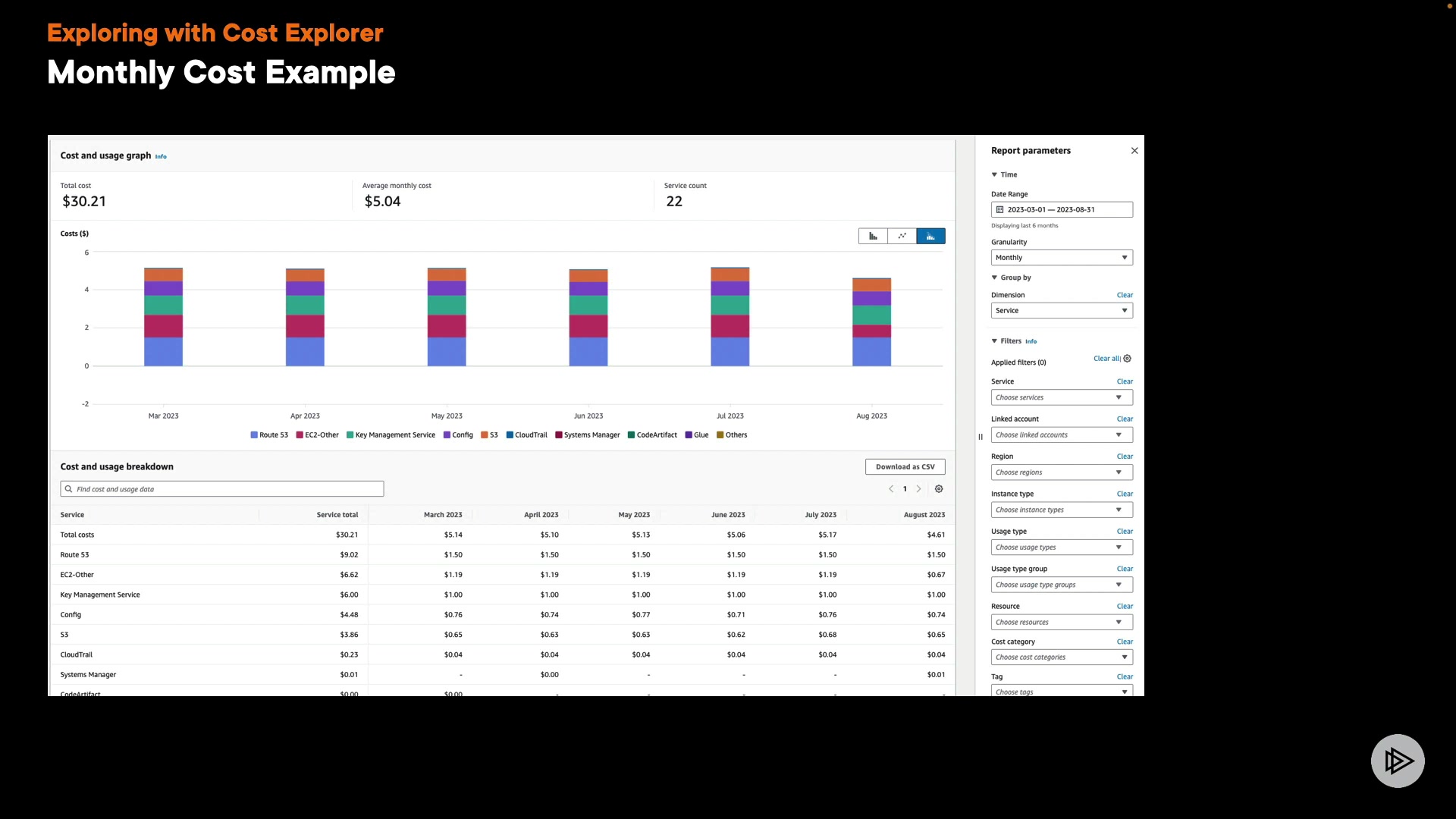Toggle Route 53 legend entry in chart
This screenshot has height=819, width=1456.
(269, 435)
